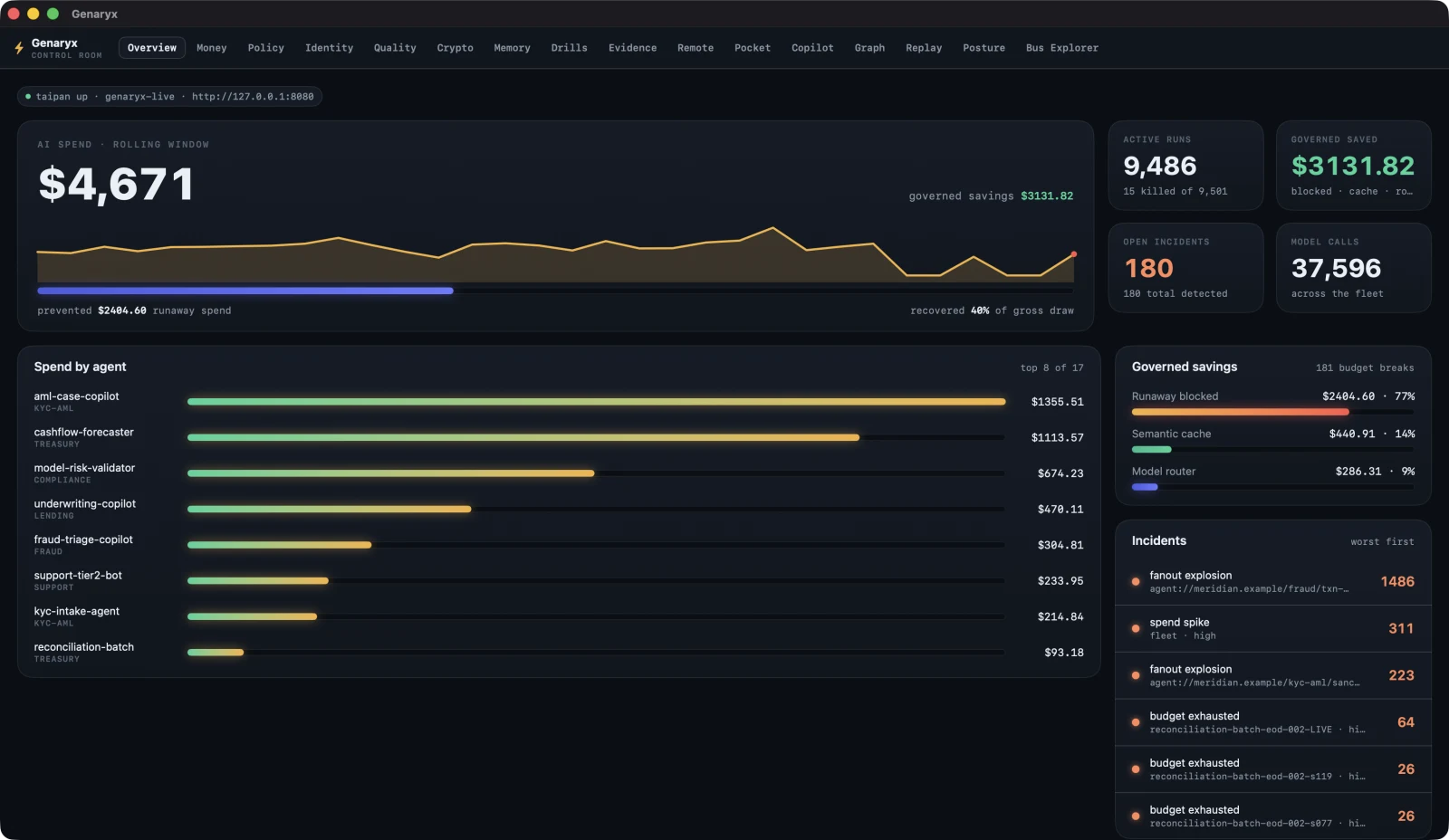This screenshot has height=840, width=1449.
Task: Open the Overview tab
Action: (152, 48)
